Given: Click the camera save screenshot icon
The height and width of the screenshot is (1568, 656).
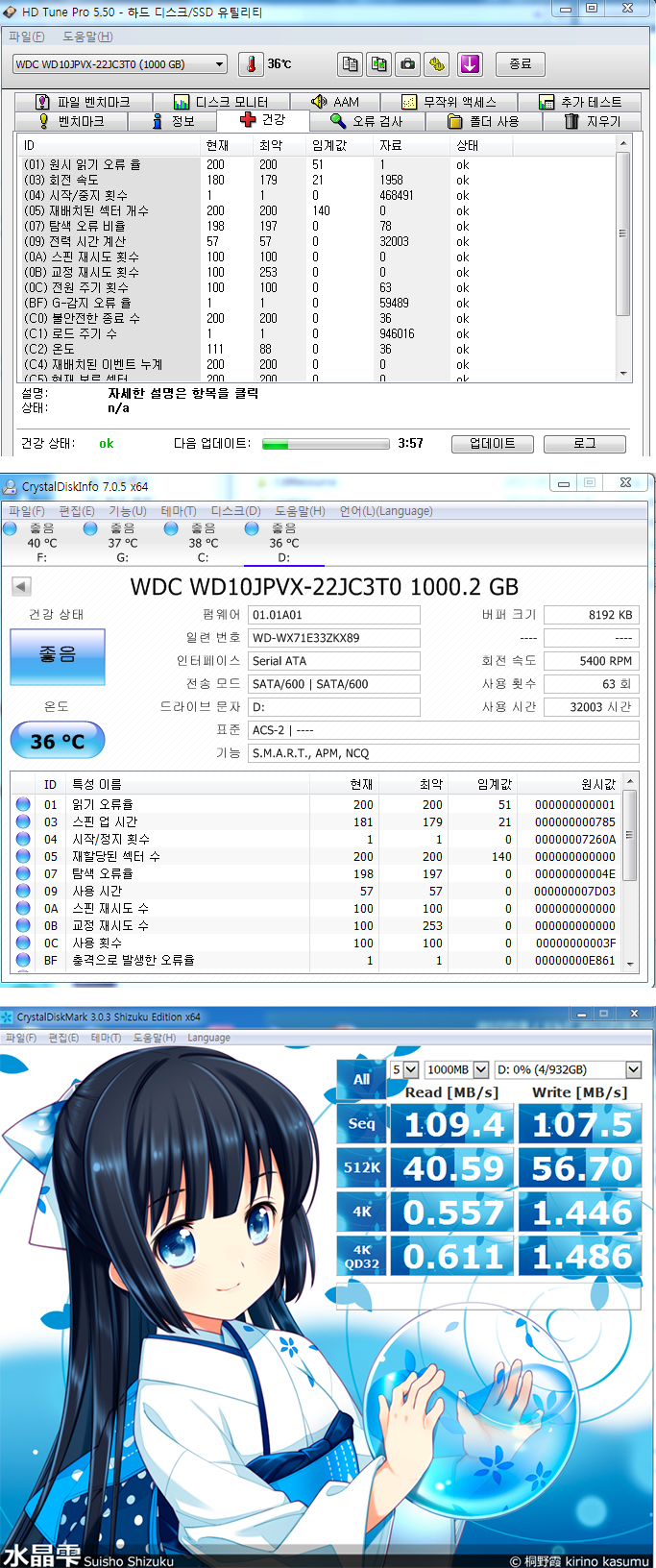Looking at the screenshot, I should 408,64.
